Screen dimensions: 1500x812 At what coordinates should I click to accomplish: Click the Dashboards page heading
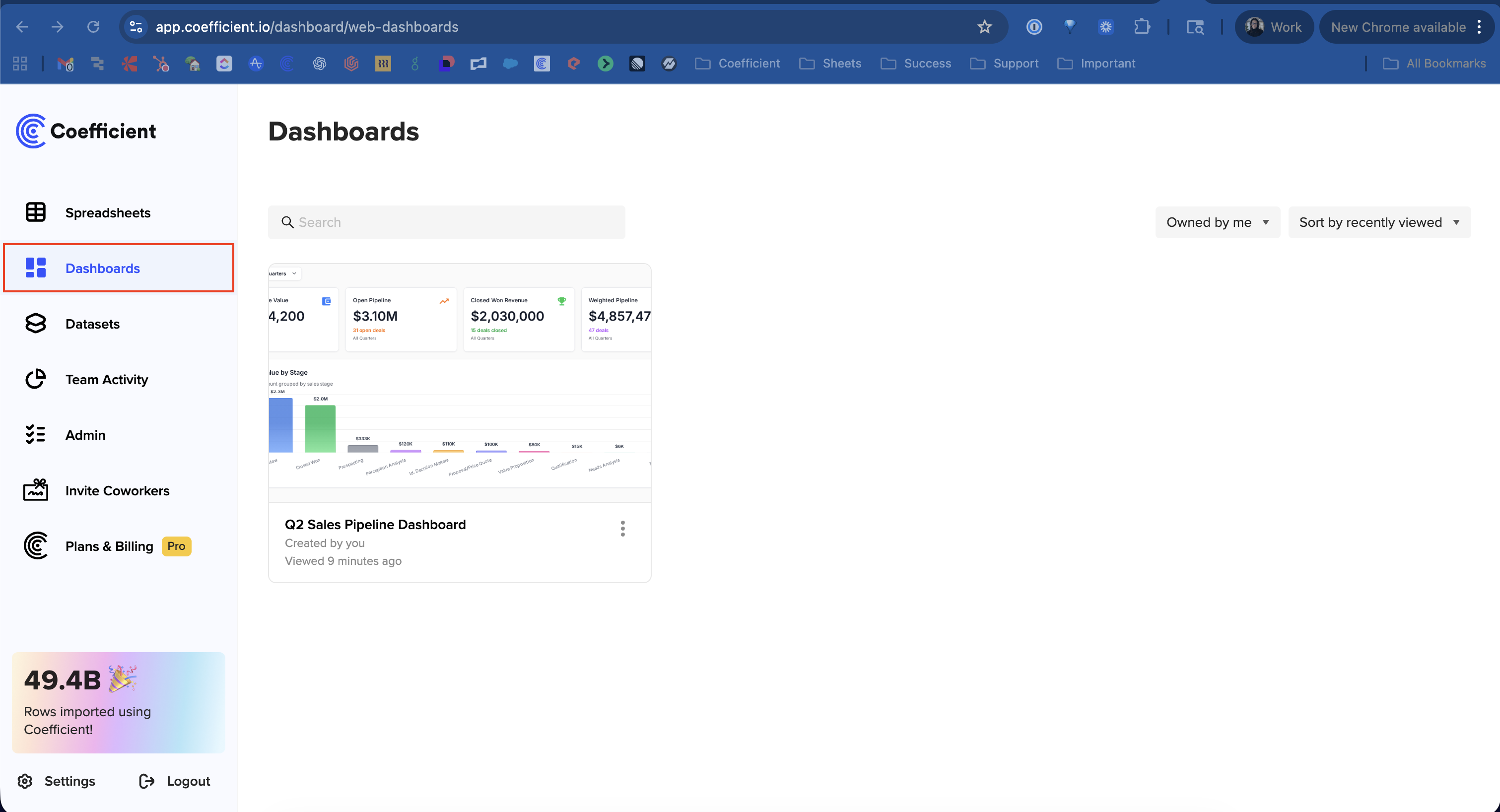click(x=343, y=131)
